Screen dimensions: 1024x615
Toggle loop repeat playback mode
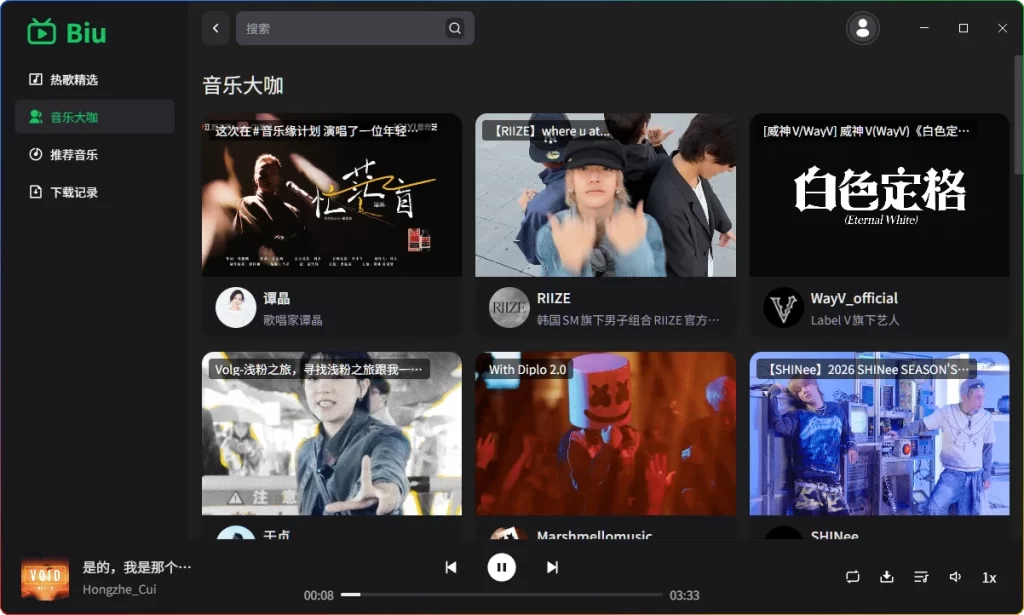click(852, 577)
